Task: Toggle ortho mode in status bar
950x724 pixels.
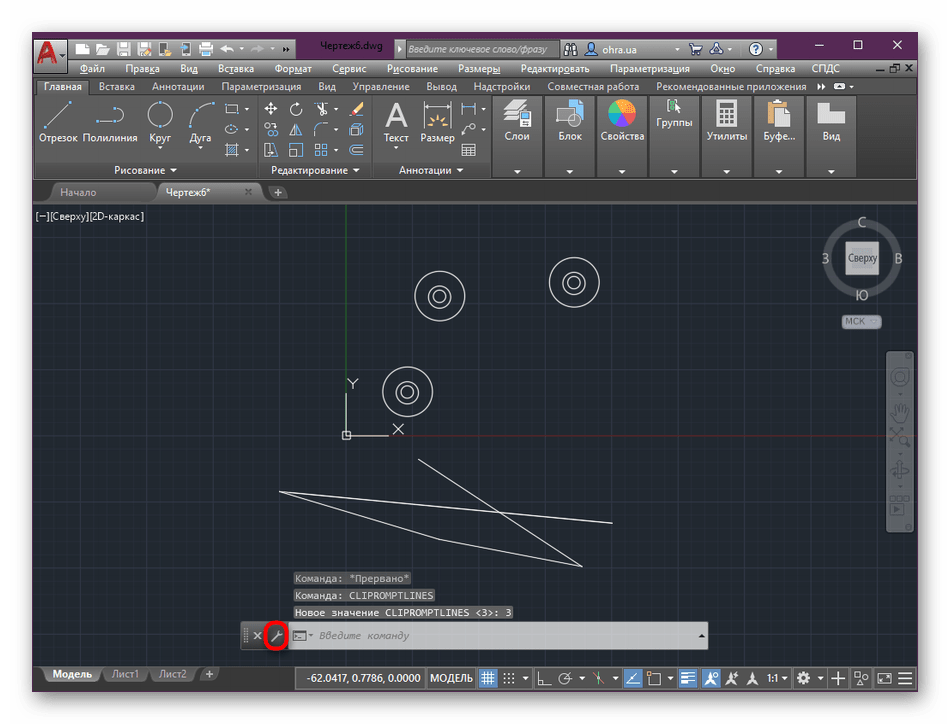Action: [545, 679]
